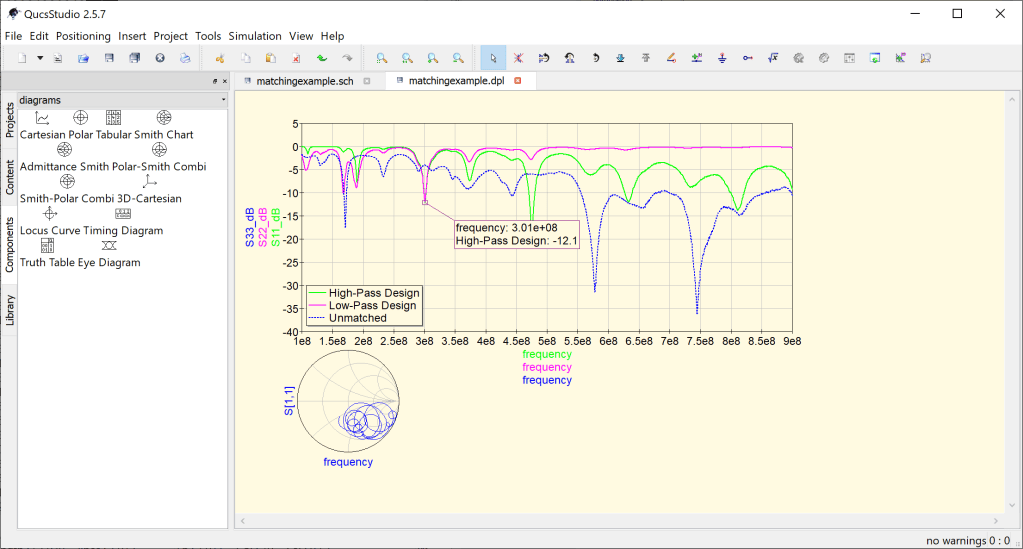Open the Tools menu
This screenshot has height=549, width=1023.
tap(208, 36)
